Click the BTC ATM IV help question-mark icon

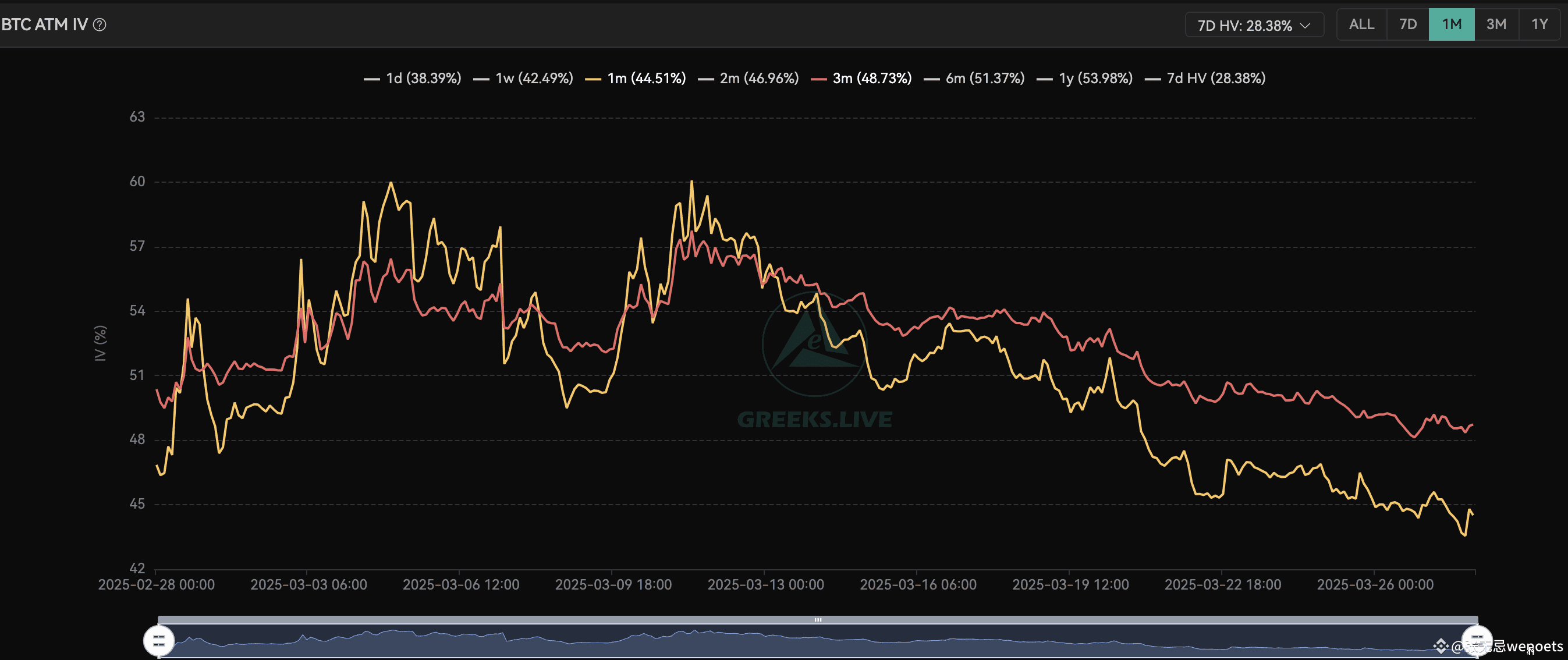[100, 24]
